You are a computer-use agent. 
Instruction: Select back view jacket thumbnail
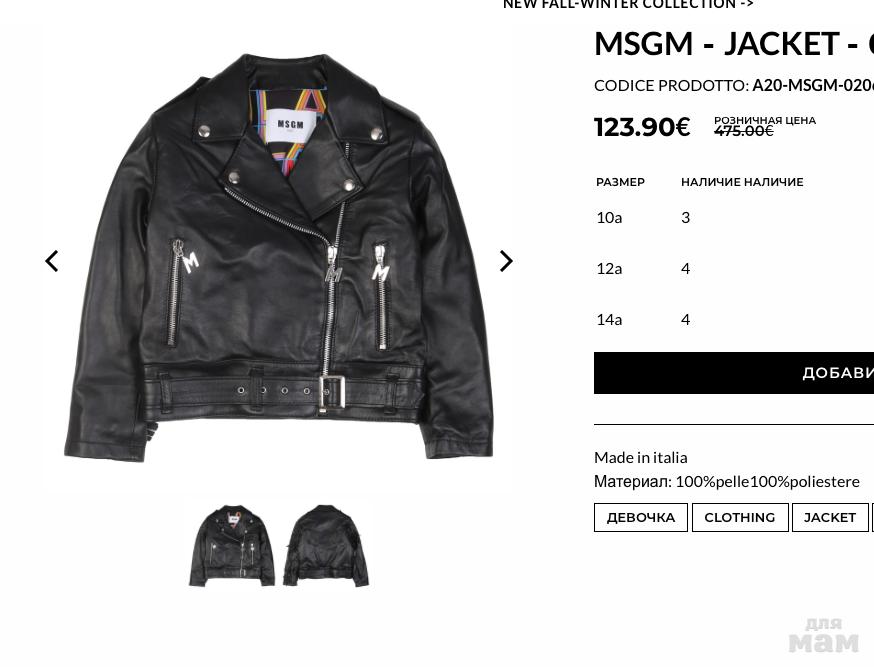pos(326,546)
